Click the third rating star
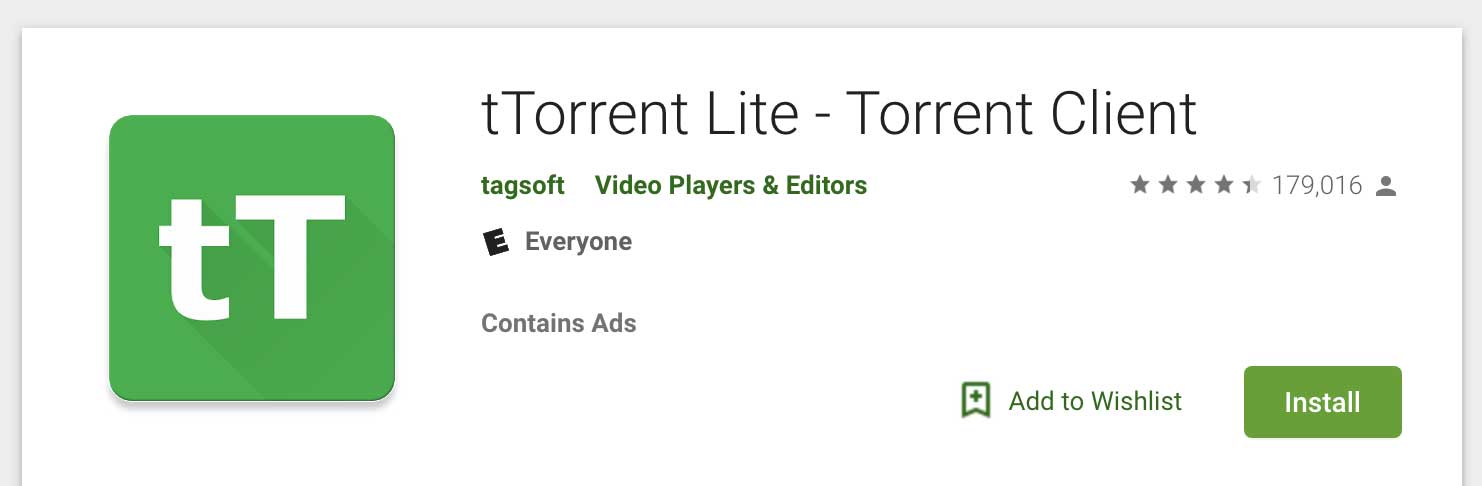Viewport: 1482px width, 486px height. (x=1196, y=185)
